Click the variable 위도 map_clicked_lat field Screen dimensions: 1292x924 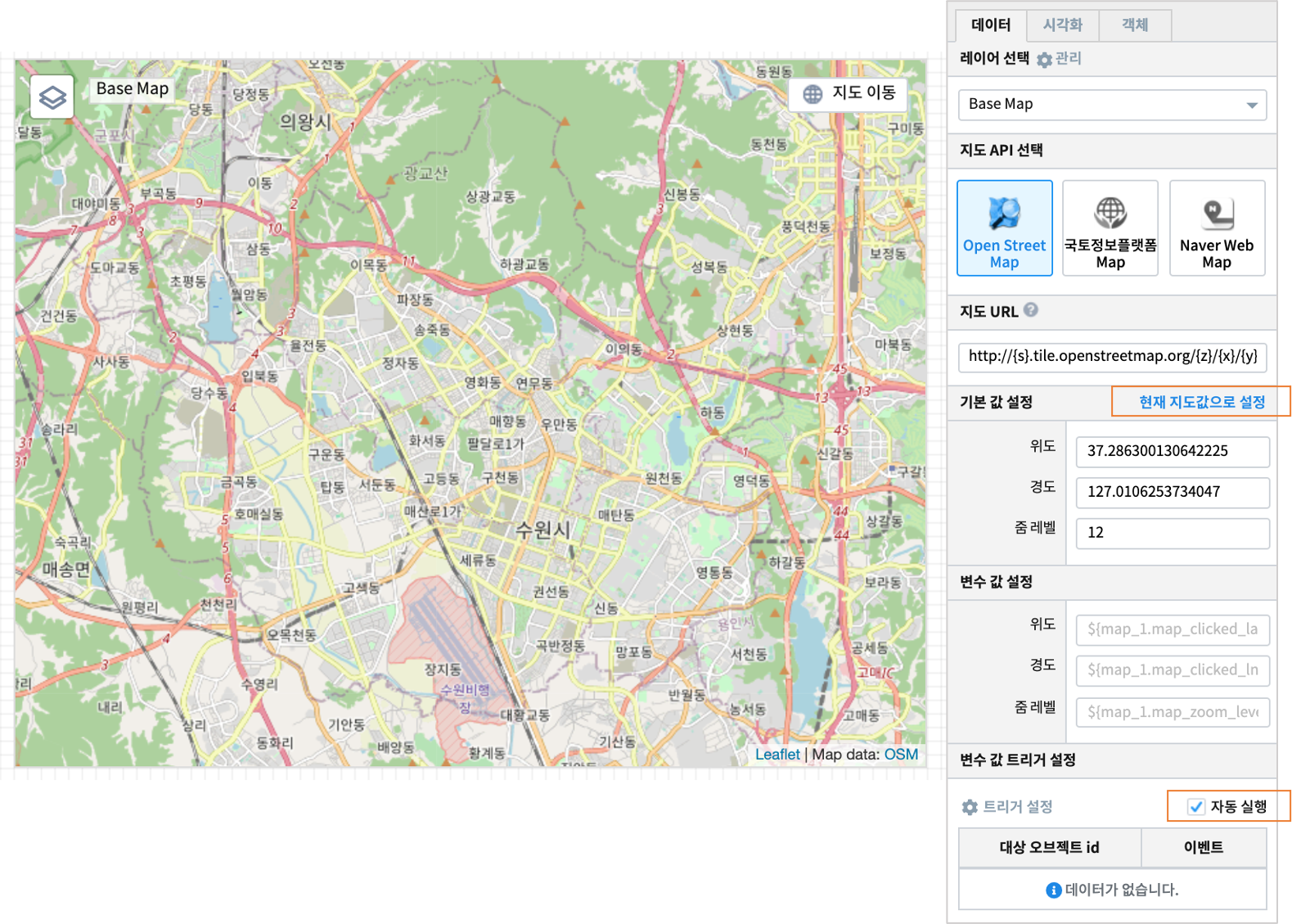pyautogui.click(x=1173, y=630)
